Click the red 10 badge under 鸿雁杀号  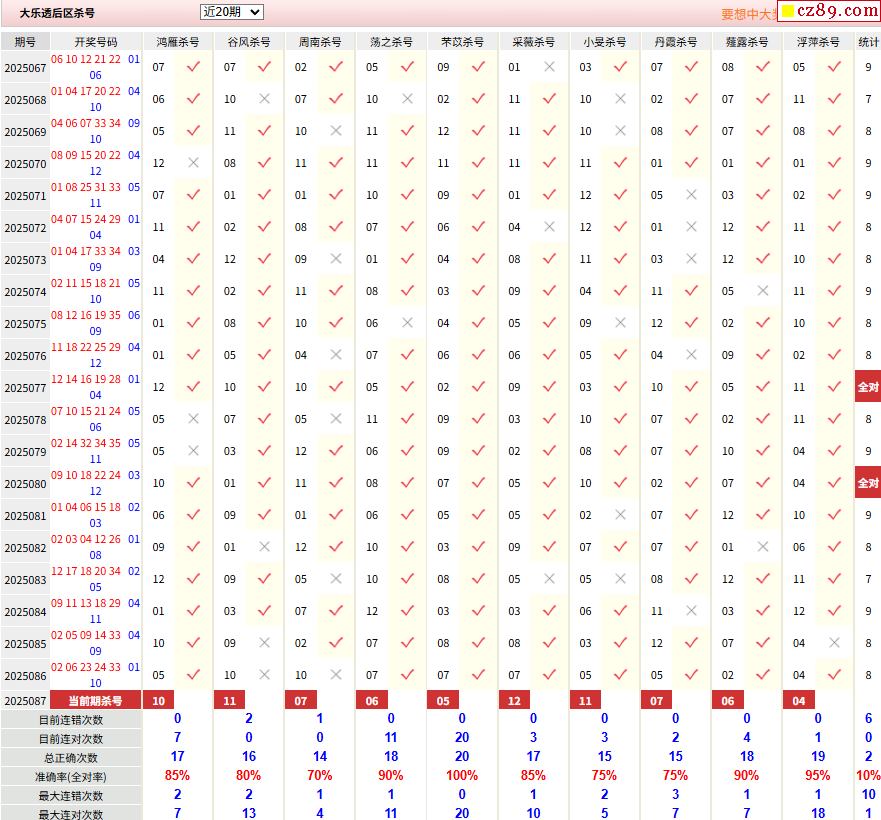point(158,701)
